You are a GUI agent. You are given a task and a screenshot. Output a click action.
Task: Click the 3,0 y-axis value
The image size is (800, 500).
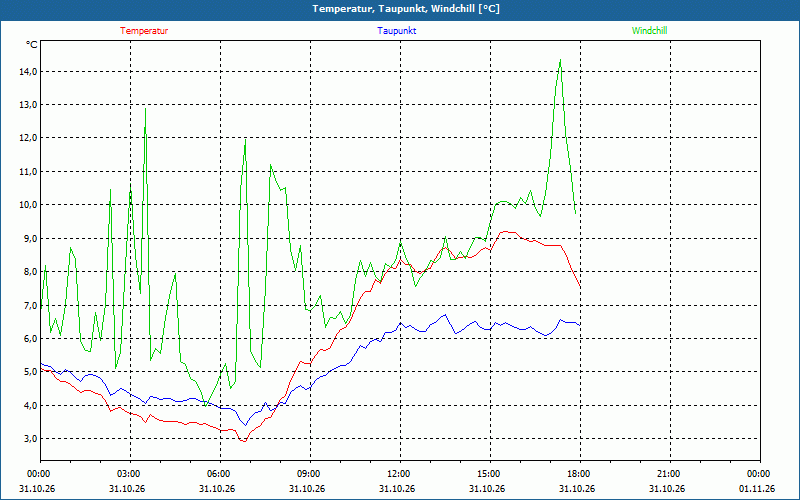tap(30, 439)
